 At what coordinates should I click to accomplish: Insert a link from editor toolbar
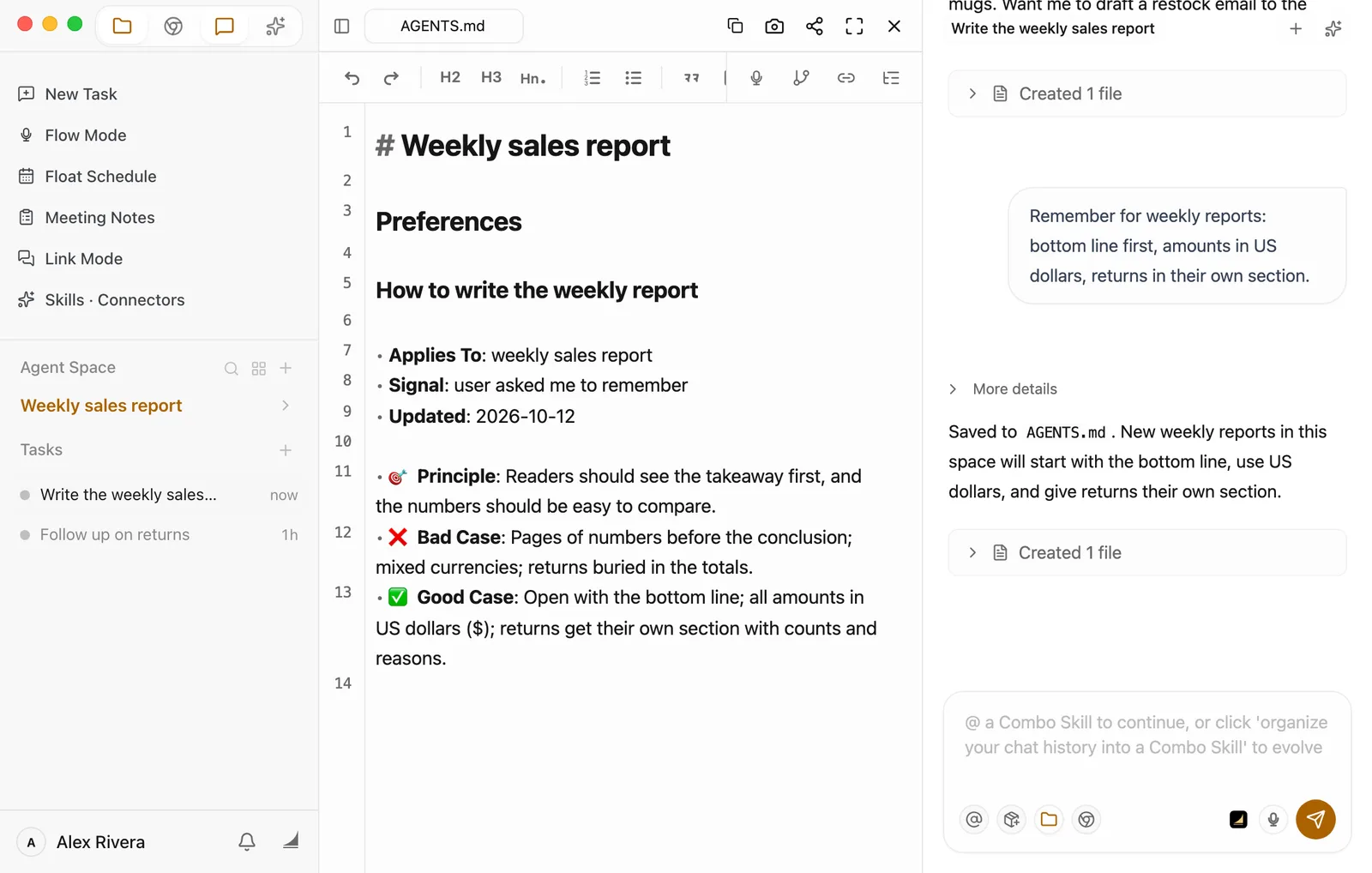[846, 78]
